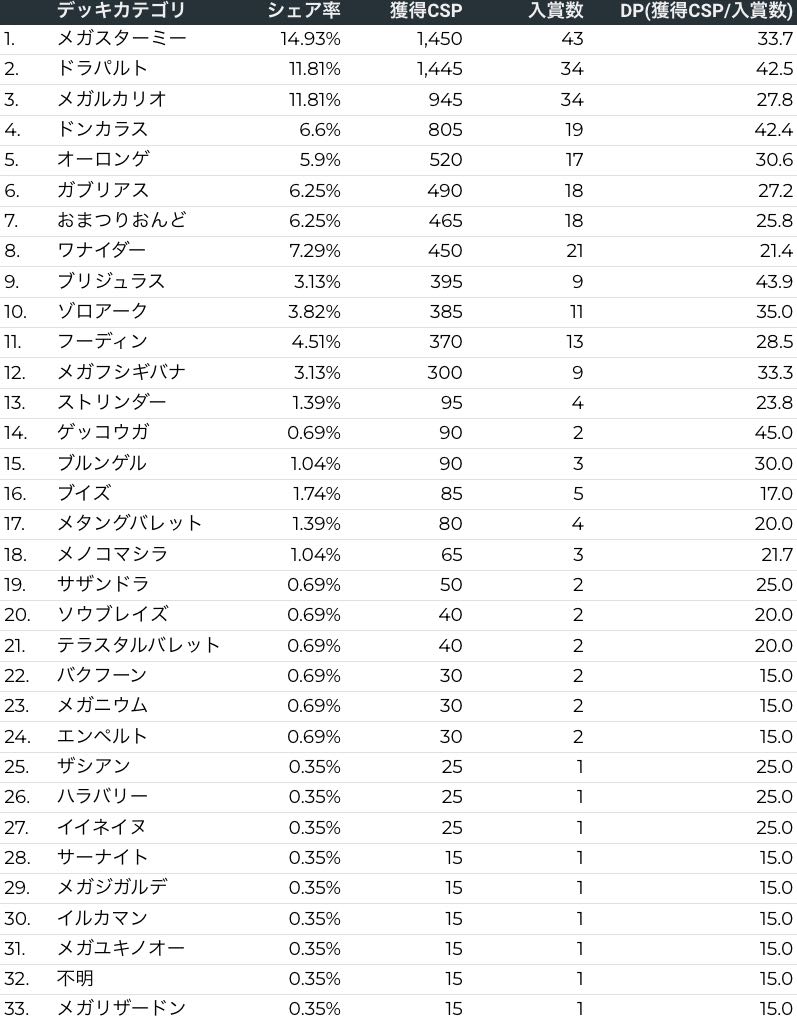Select the 入賞数 column header
The height and width of the screenshot is (1023, 797).
(x=555, y=11)
